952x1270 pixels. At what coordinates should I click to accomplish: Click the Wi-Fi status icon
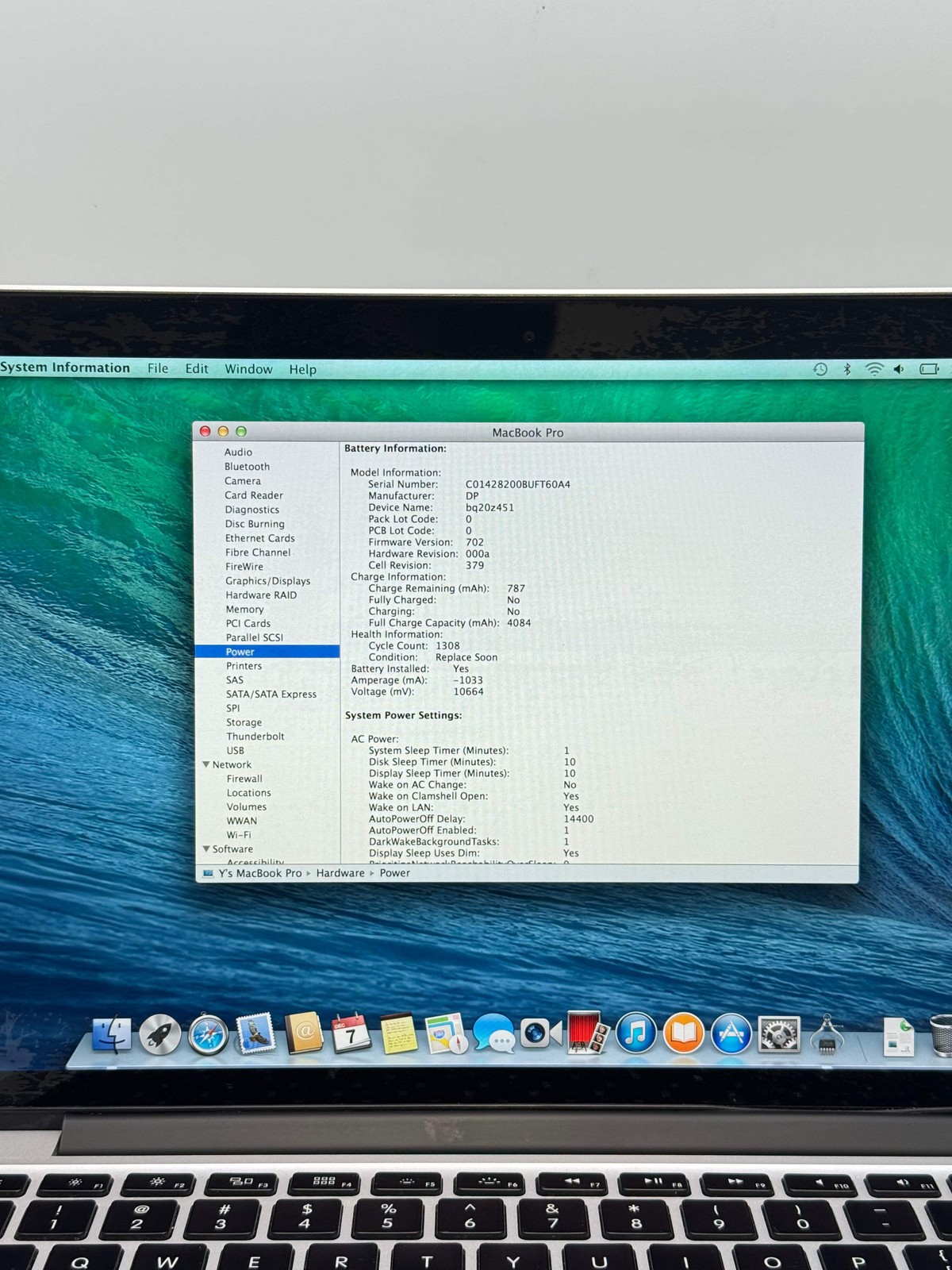(x=873, y=369)
